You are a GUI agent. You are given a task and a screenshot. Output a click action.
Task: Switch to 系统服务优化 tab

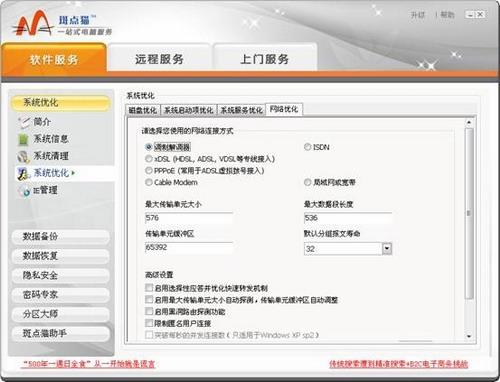click(x=241, y=110)
